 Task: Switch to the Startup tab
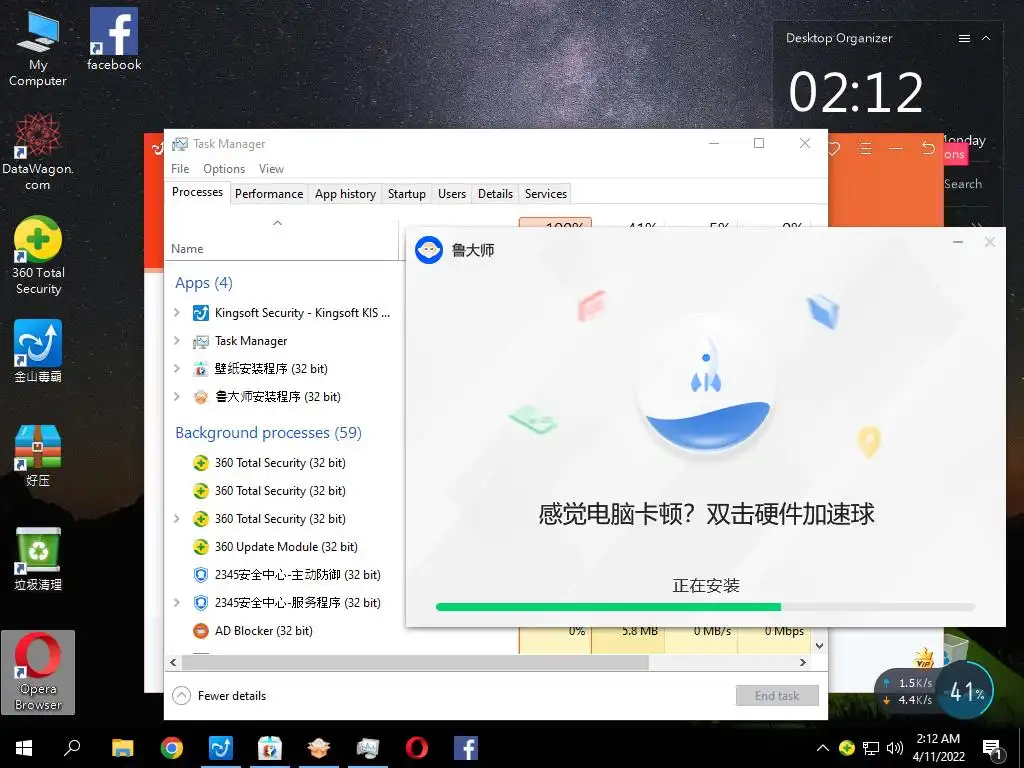pos(407,194)
